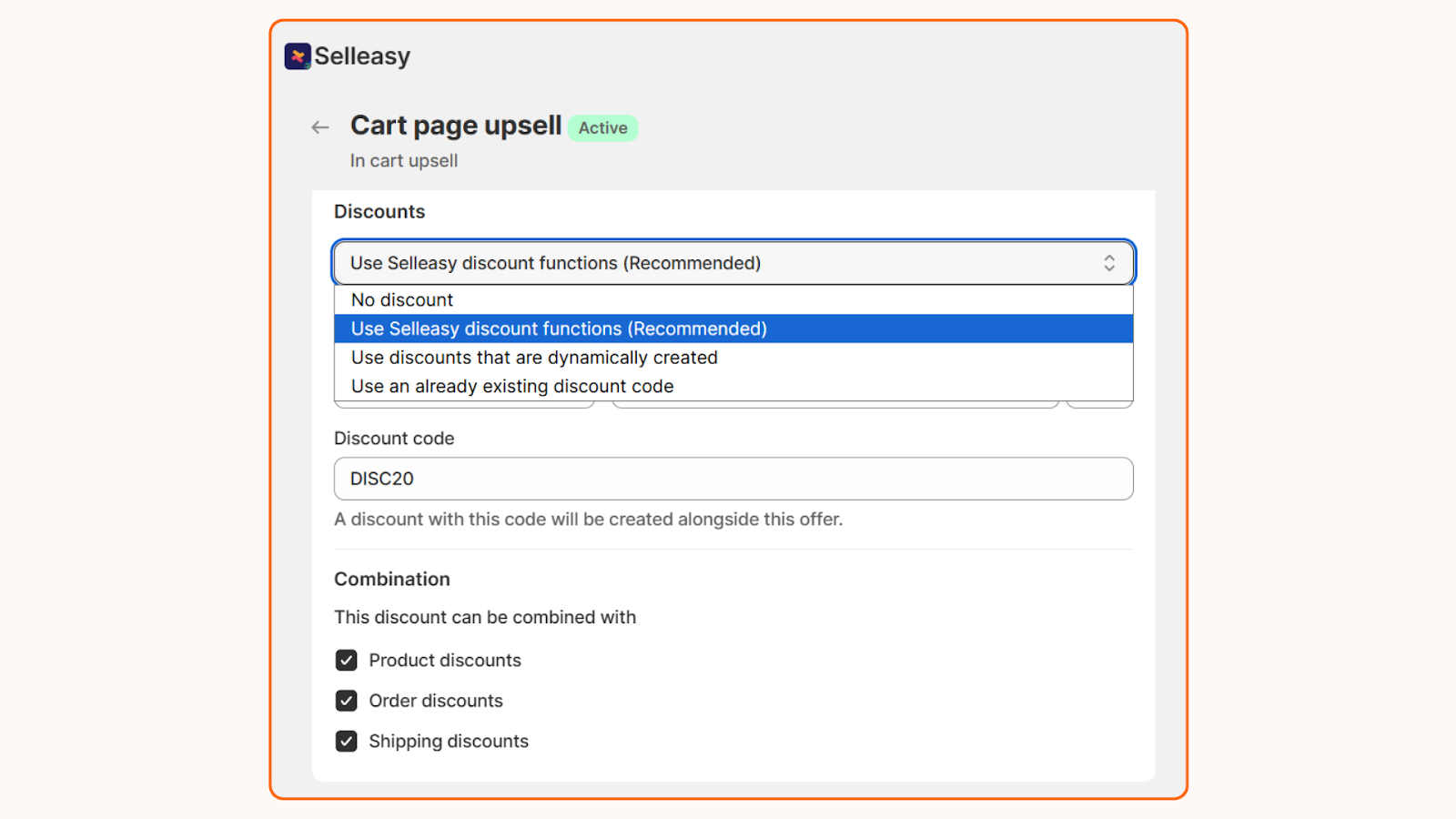Click the up-down arrows inside the Discounts selector
The width and height of the screenshot is (1456, 819).
pos(1110,263)
